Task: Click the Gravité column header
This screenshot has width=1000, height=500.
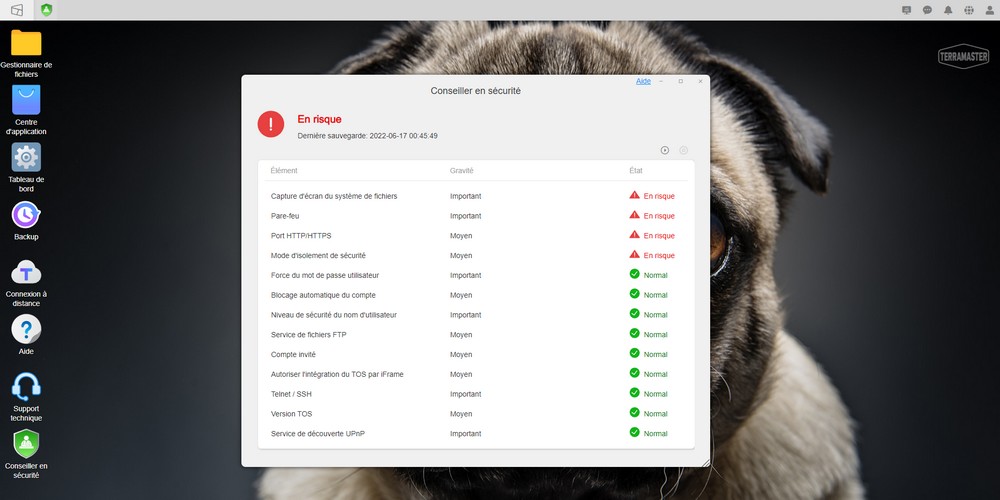Action: click(x=462, y=171)
